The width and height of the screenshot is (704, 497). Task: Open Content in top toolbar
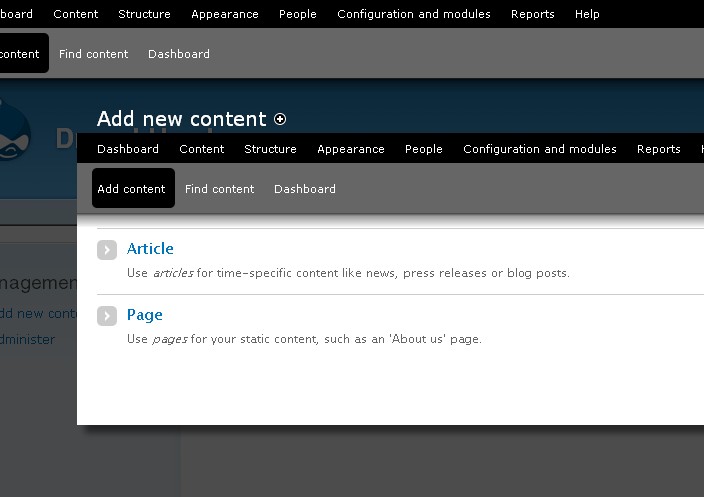(x=75, y=14)
